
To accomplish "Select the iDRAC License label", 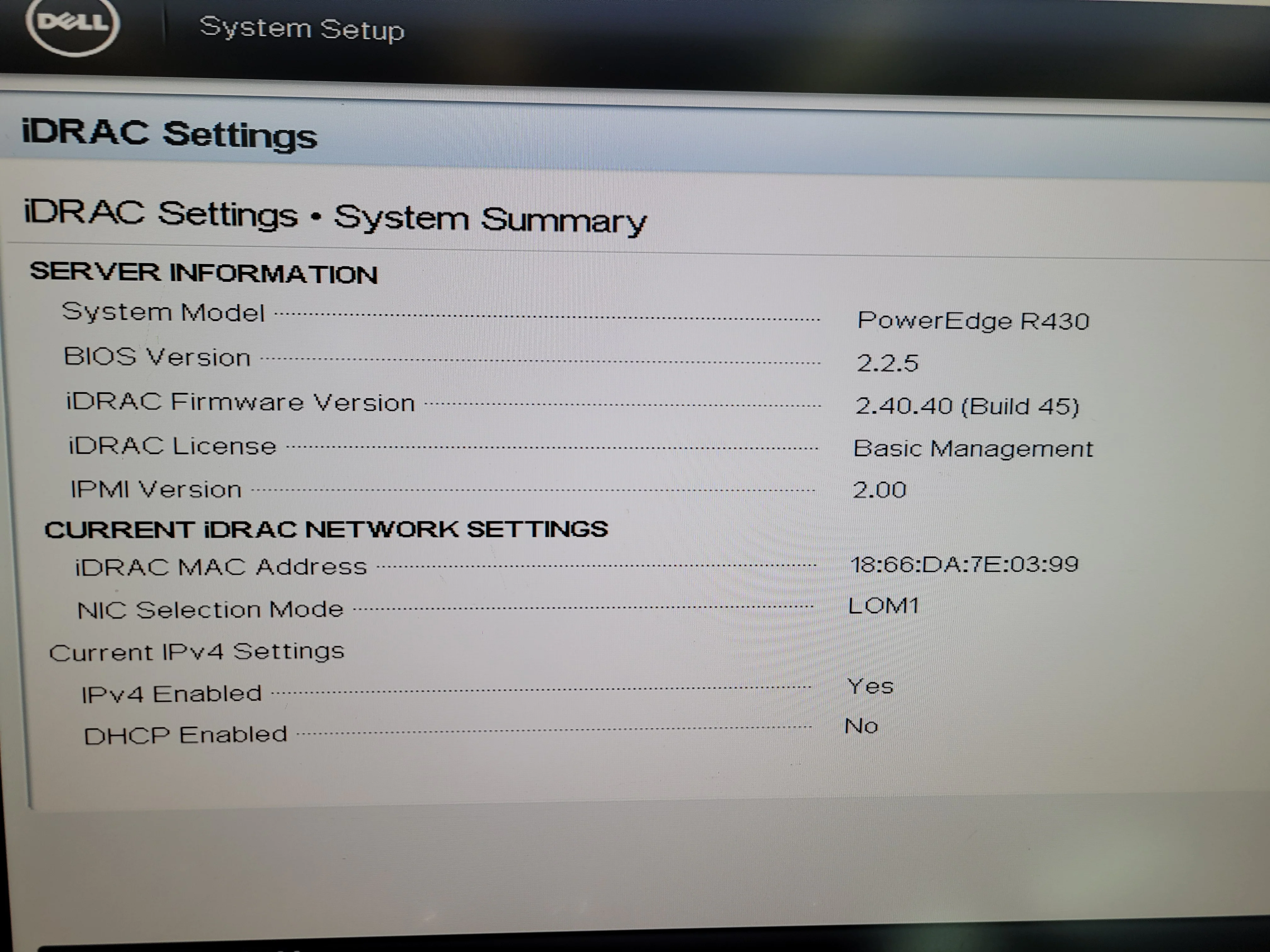I will tap(172, 446).
